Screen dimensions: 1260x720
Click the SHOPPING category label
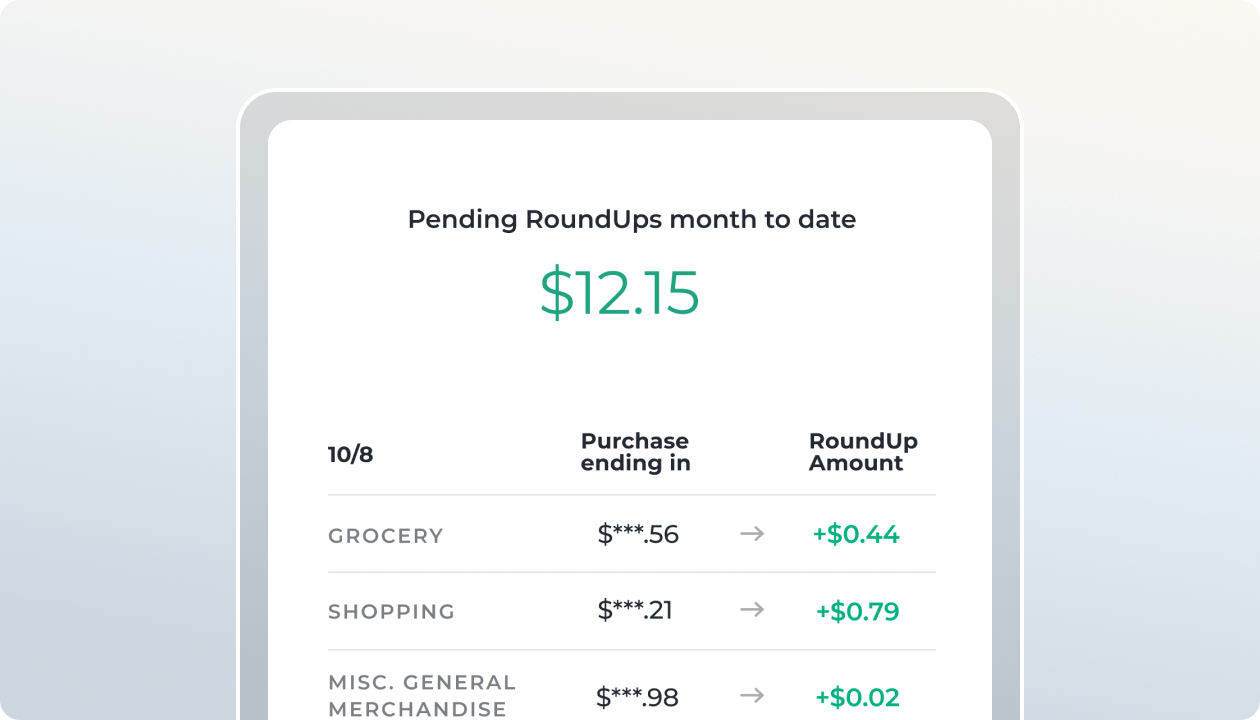point(392,612)
